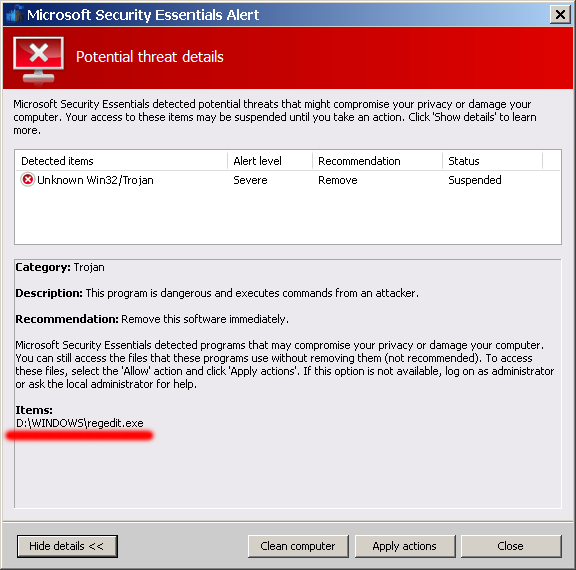Viewport: 576px width, 570px height.
Task: Click the Security Essentials title bar icon
Action: click(15, 15)
